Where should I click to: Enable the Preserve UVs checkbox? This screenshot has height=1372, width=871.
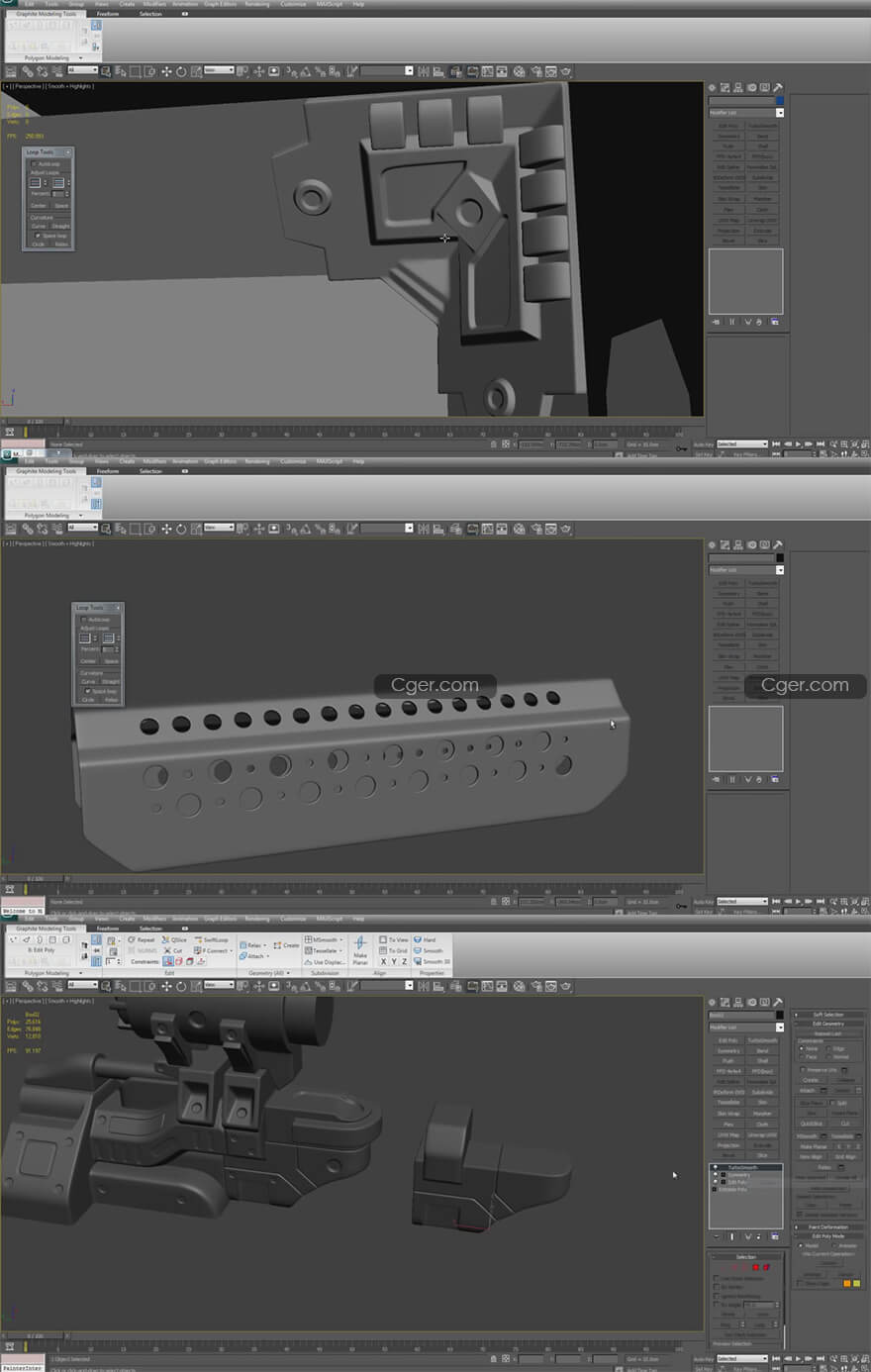[802, 1070]
